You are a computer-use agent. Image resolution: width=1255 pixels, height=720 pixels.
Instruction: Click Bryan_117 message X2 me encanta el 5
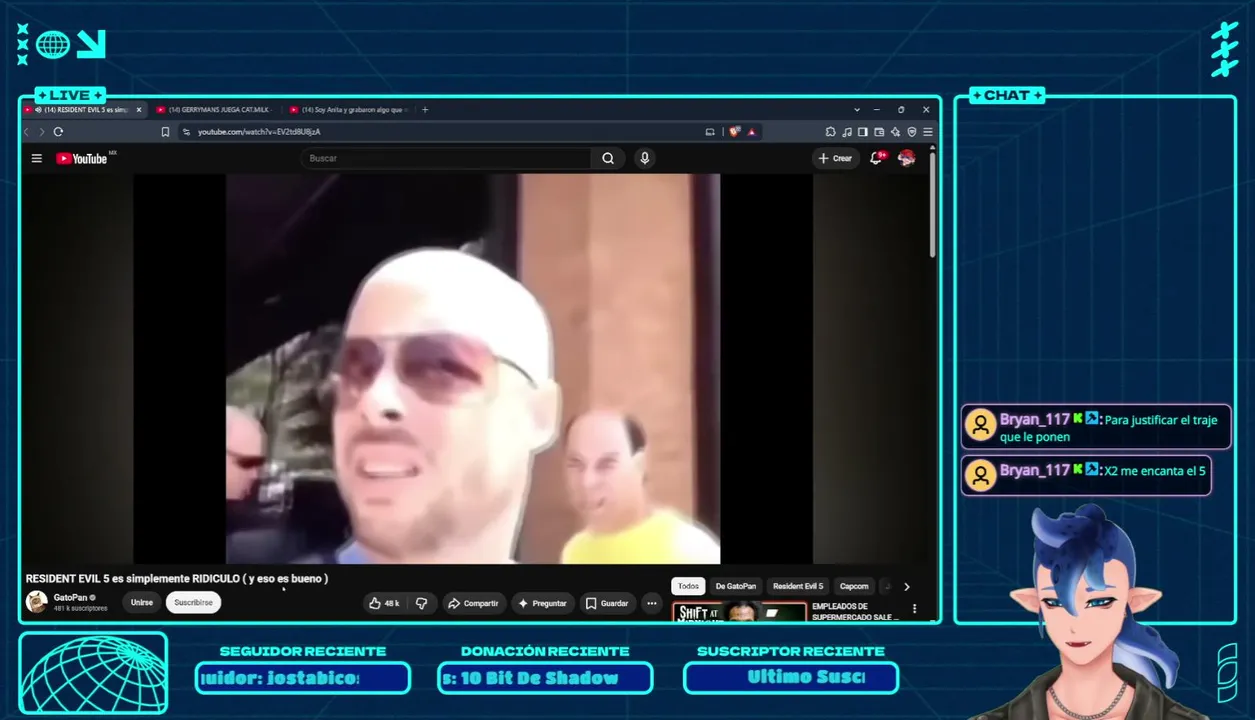1086,475
